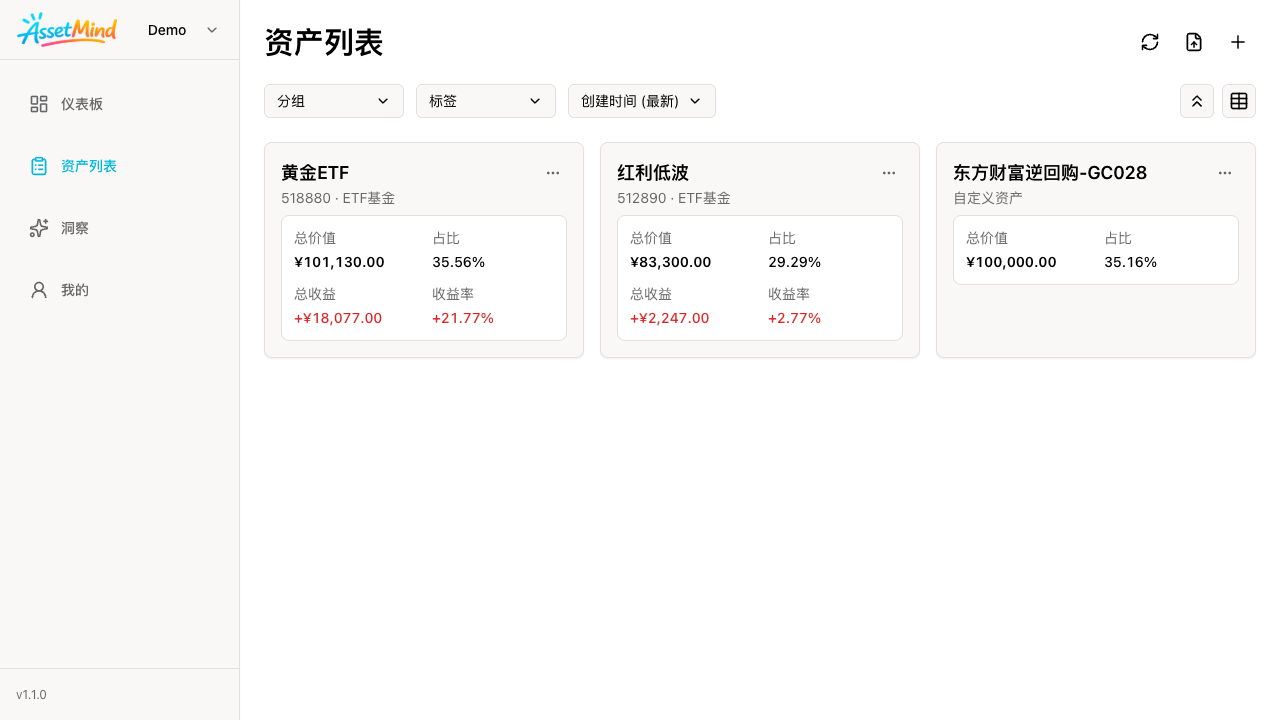Click the plus icon to add asset

pyautogui.click(x=1238, y=42)
